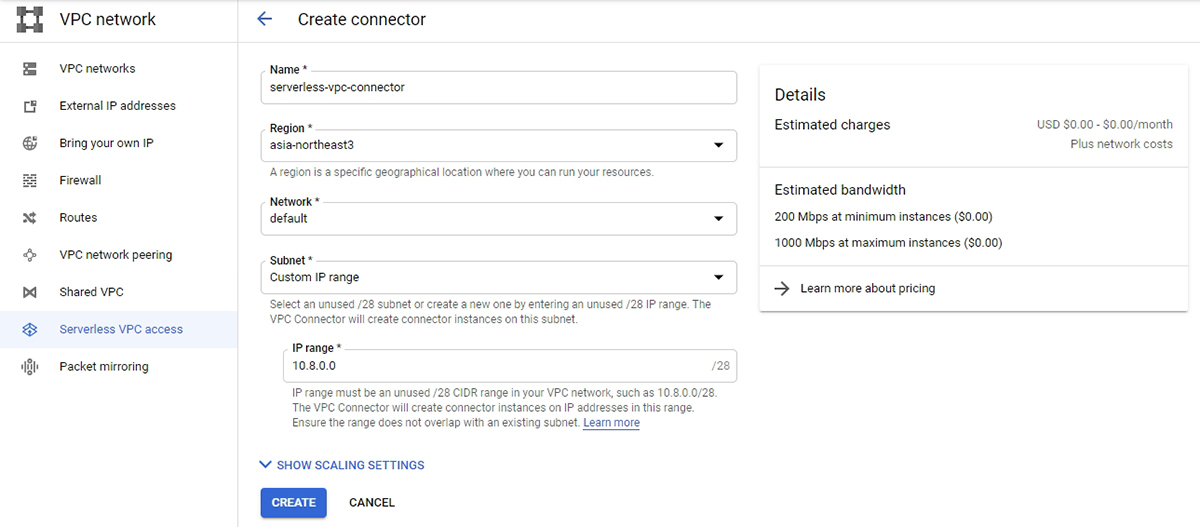Open the Region dropdown showing asia-northeast3
Image resolution: width=1200 pixels, height=527 pixels.
499,145
